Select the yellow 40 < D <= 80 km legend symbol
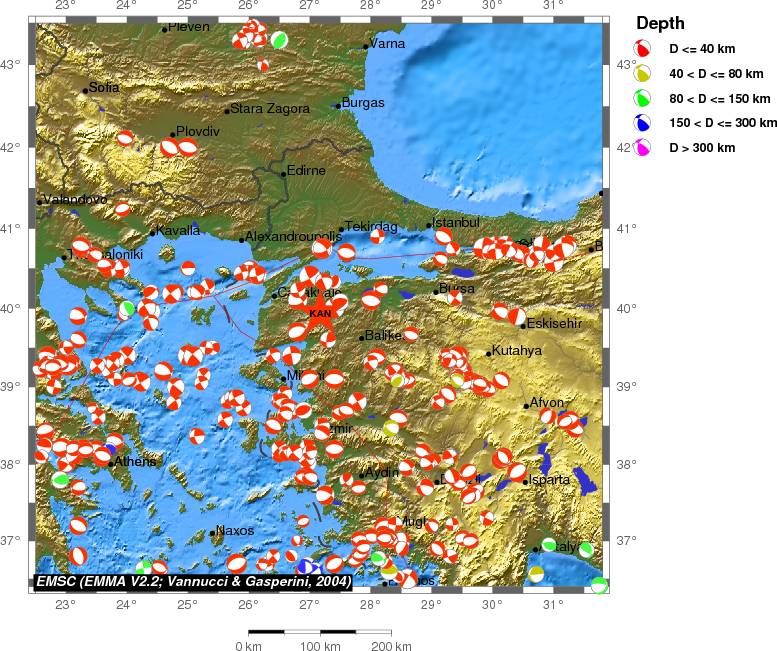The height and width of the screenshot is (651, 777). 645,73
